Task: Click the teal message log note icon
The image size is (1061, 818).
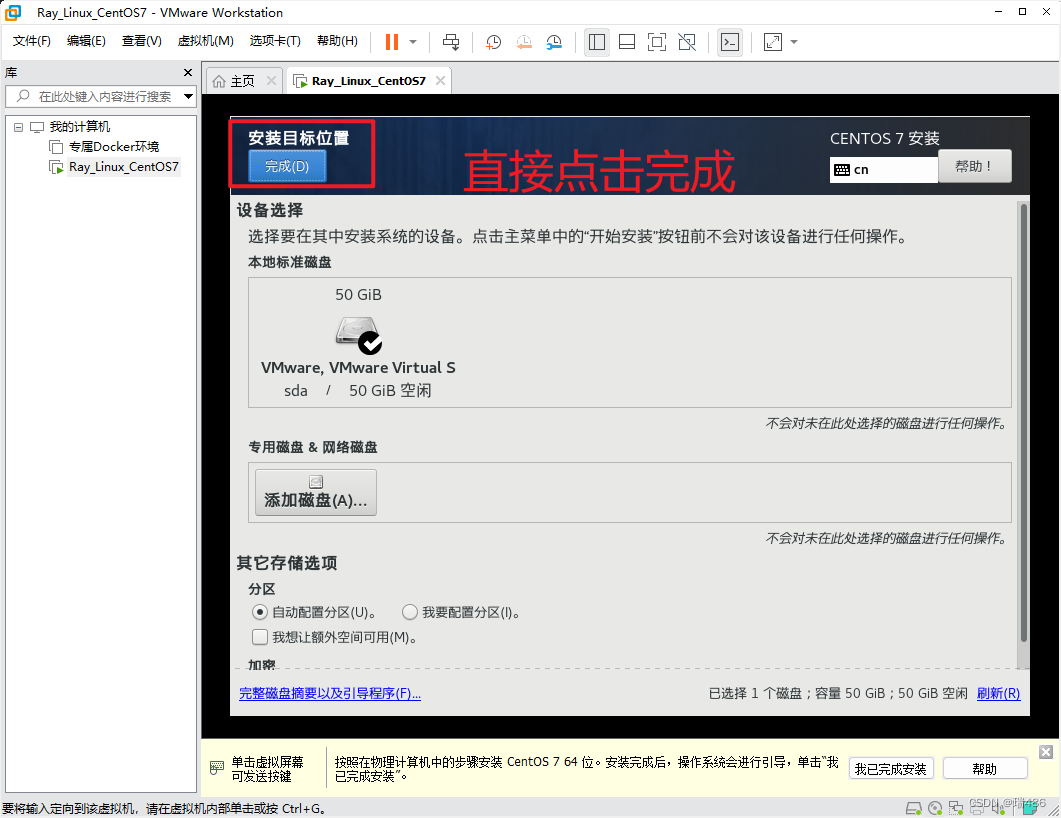Action: [1030, 808]
